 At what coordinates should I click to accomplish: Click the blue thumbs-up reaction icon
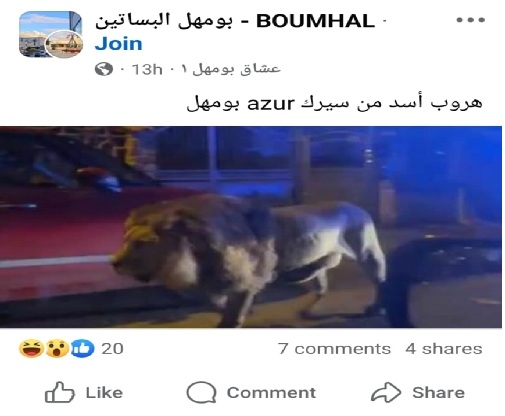coord(82,348)
